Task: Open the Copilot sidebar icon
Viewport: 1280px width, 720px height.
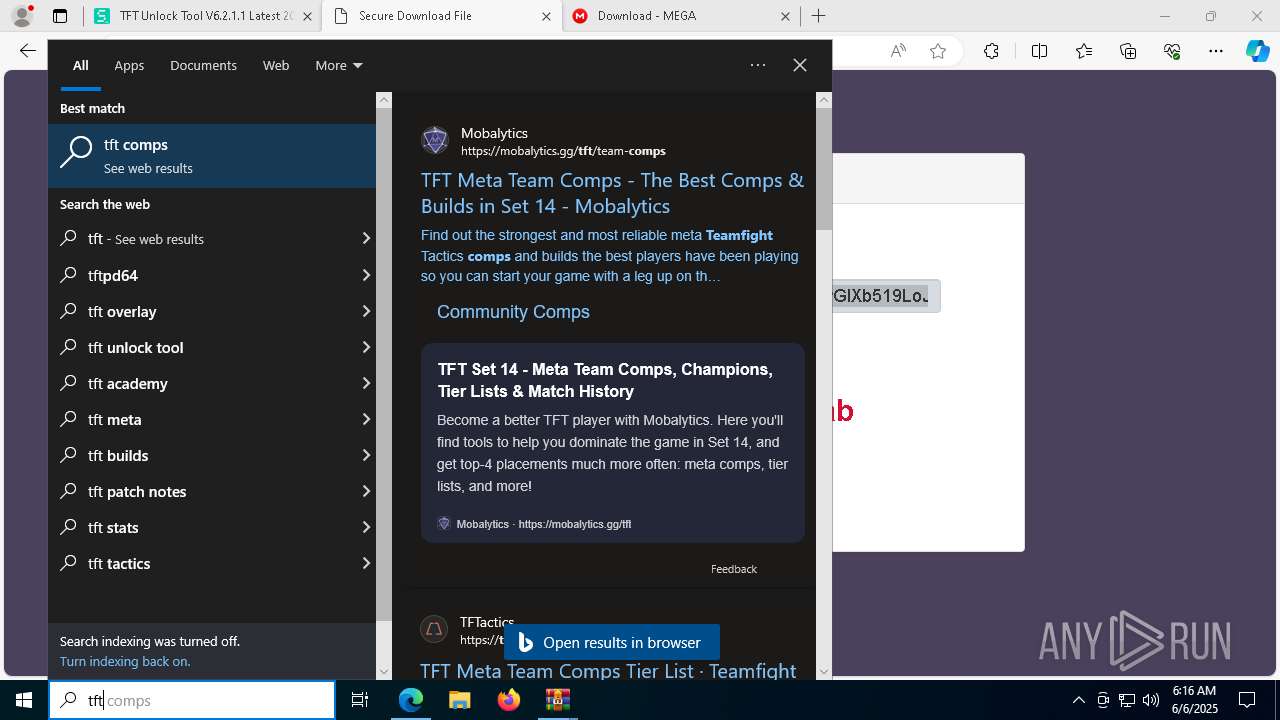Action: pyautogui.click(x=1257, y=51)
